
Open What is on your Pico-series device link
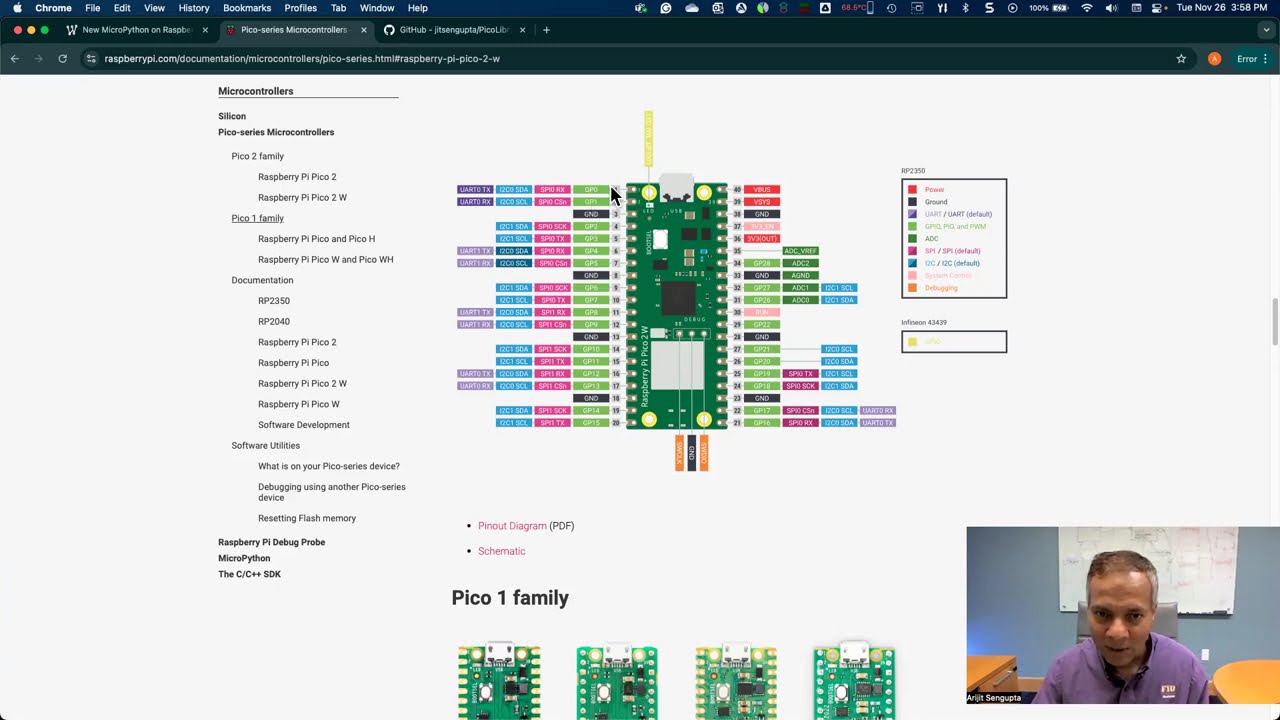(329, 466)
